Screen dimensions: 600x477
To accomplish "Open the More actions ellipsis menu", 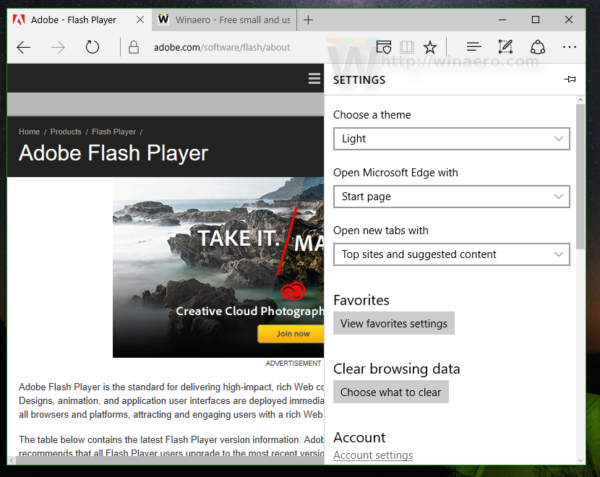I will click(x=569, y=47).
